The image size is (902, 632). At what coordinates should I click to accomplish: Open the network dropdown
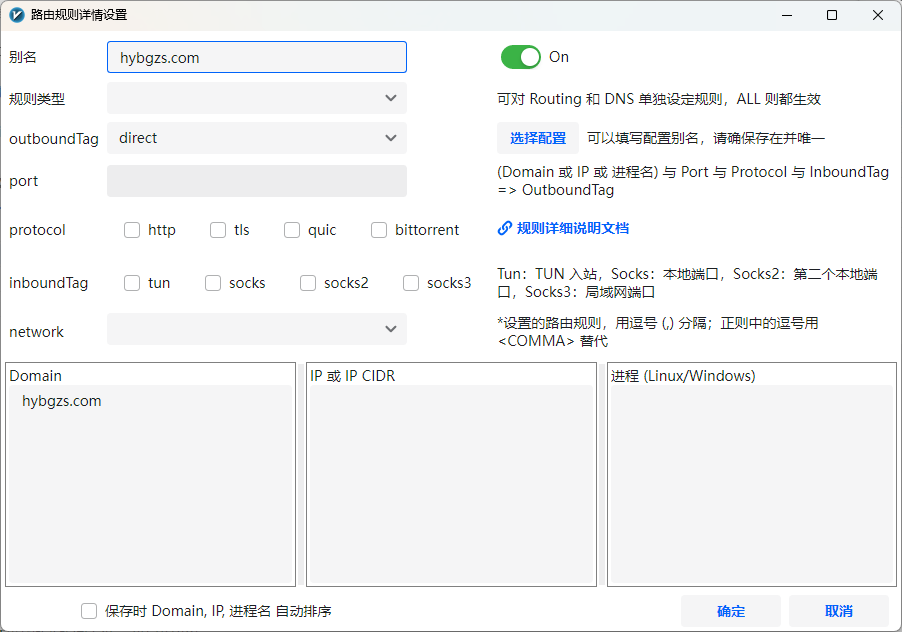click(x=257, y=329)
